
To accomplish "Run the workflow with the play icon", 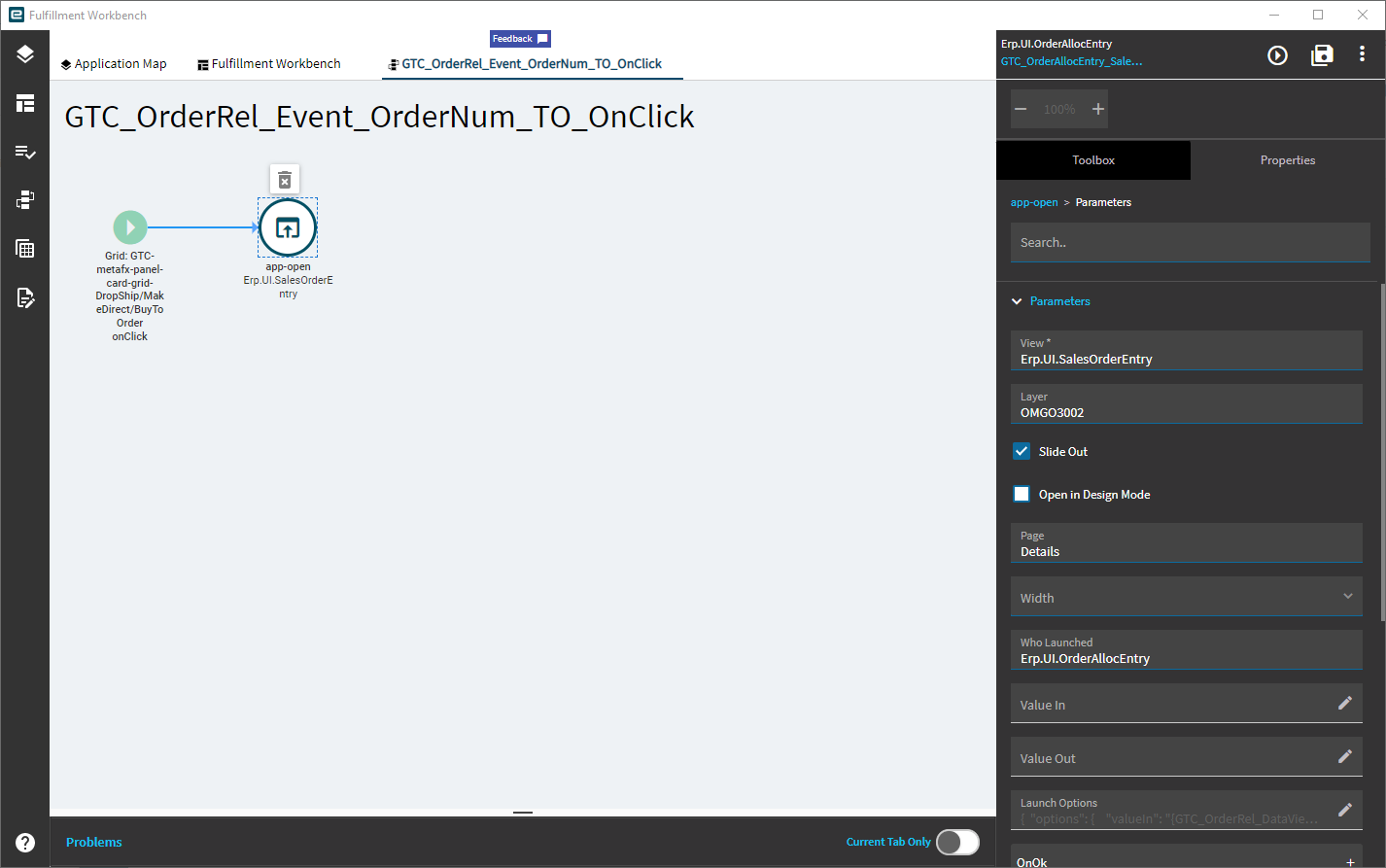I will tap(1277, 55).
